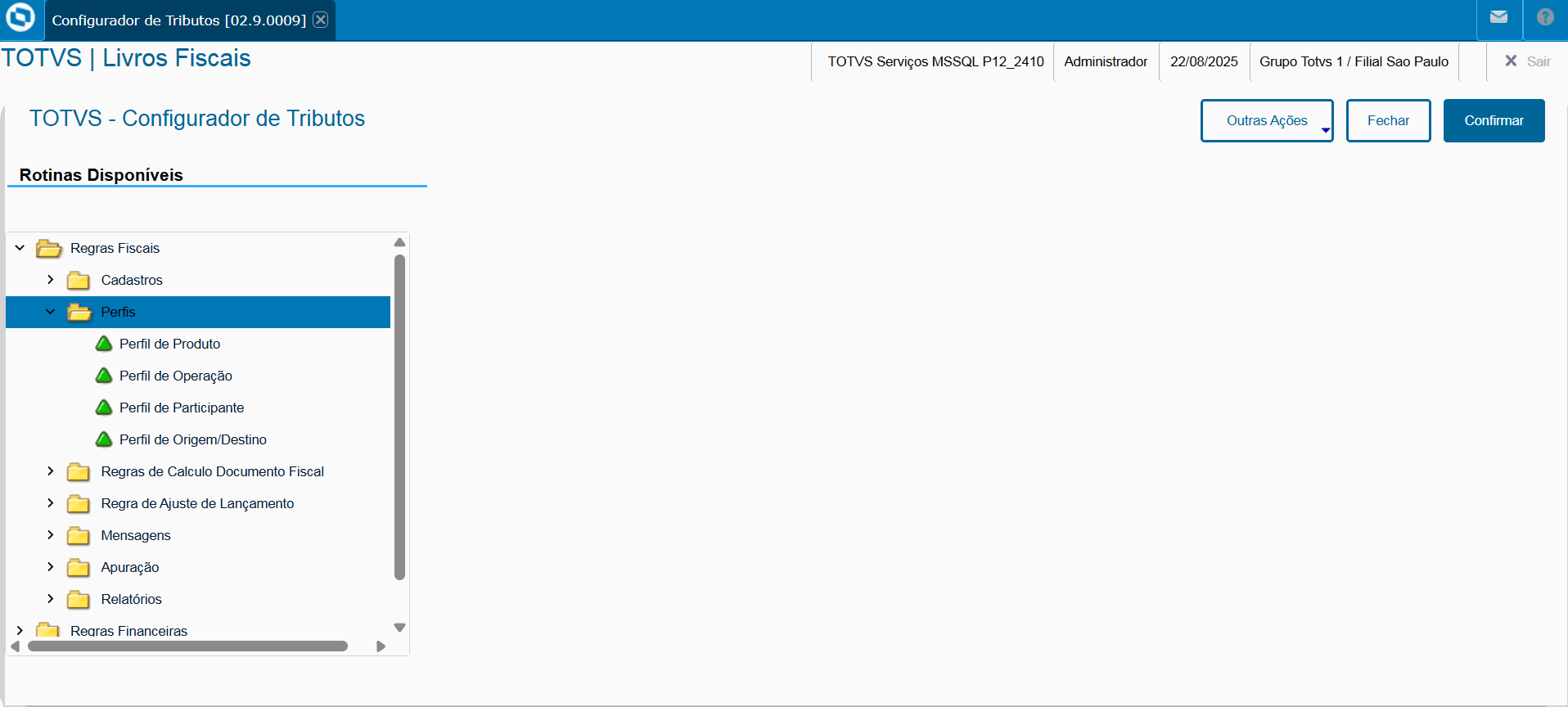Select the Apuração tree item
This screenshot has width=1568, height=707.
click(x=130, y=567)
